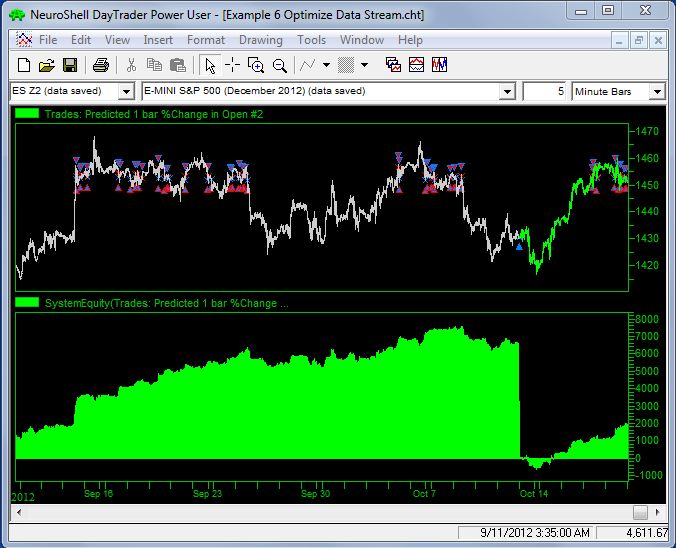Open the File menu
The image size is (676, 548).
coord(48,40)
